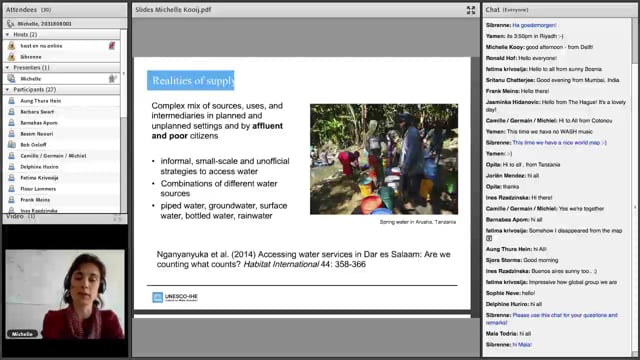Click the participant icon beside Frank Meins

(x=11, y=200)
